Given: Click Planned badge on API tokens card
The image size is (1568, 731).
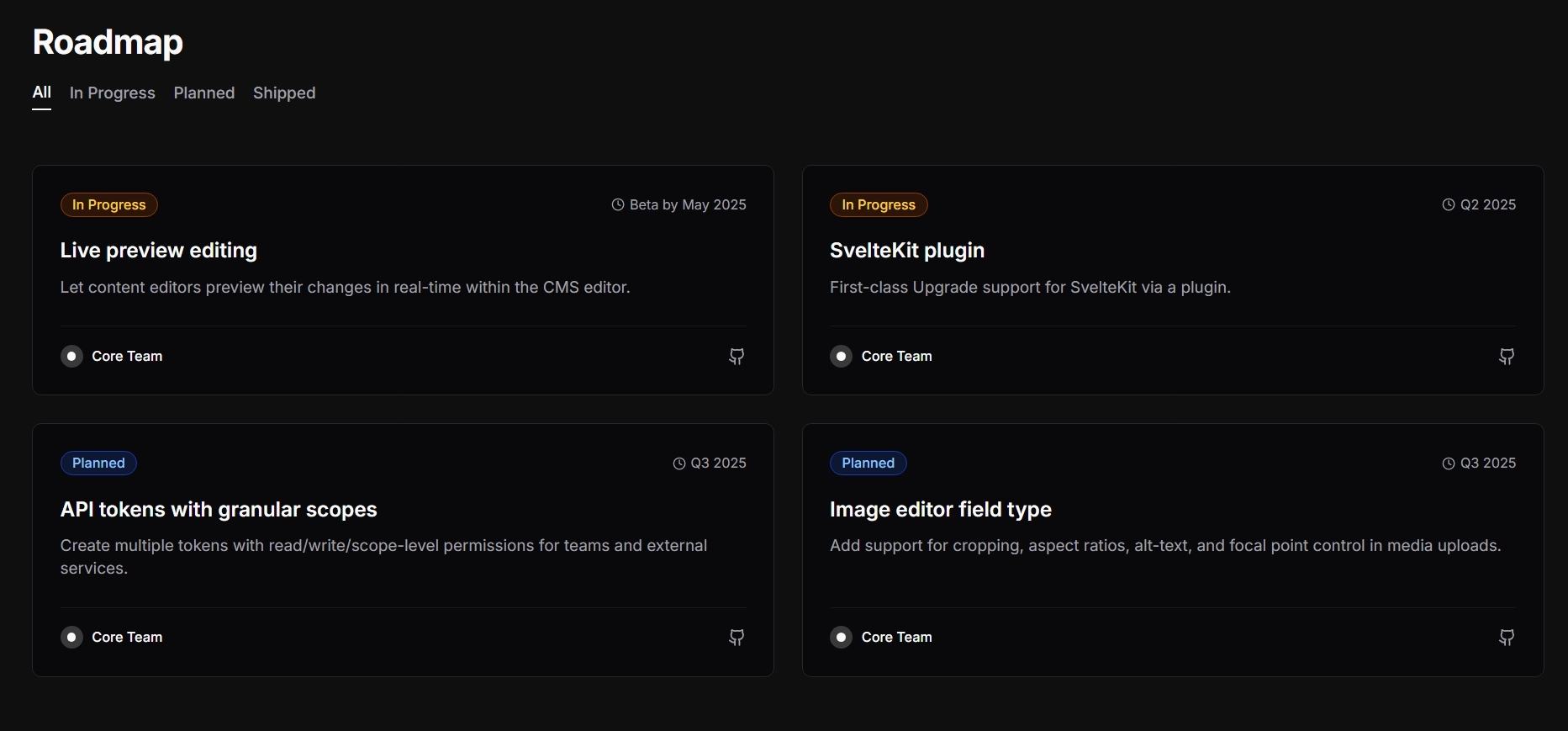Looking at the screenshot, I should [98, 463].
